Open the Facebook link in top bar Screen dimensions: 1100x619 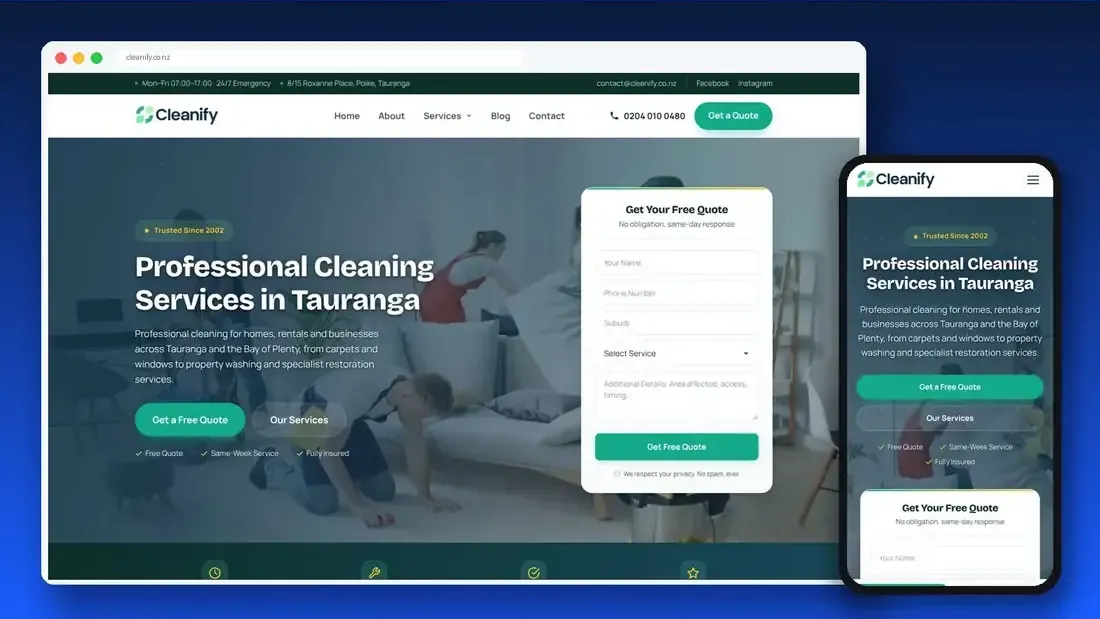(x=712, y=83)
